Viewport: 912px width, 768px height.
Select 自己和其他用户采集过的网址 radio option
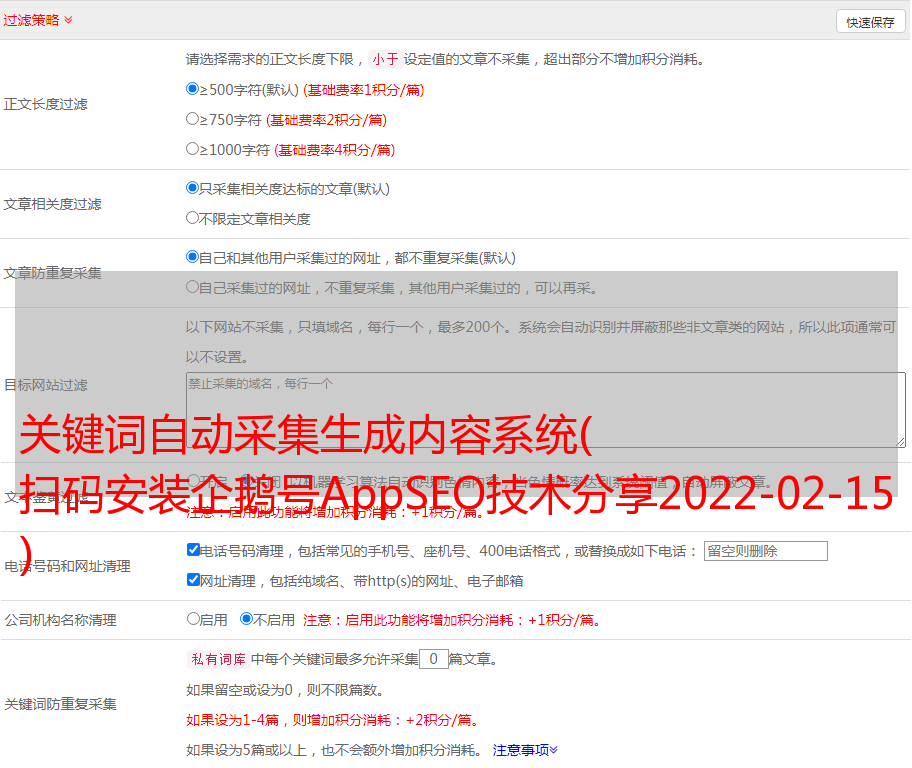192,257
